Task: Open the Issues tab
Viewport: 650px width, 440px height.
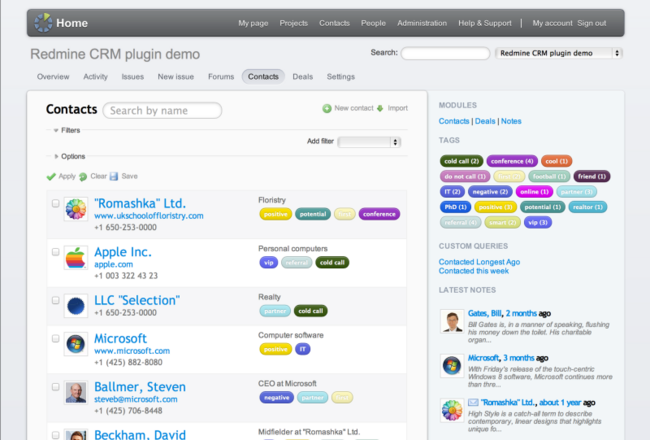Action: 132,76
